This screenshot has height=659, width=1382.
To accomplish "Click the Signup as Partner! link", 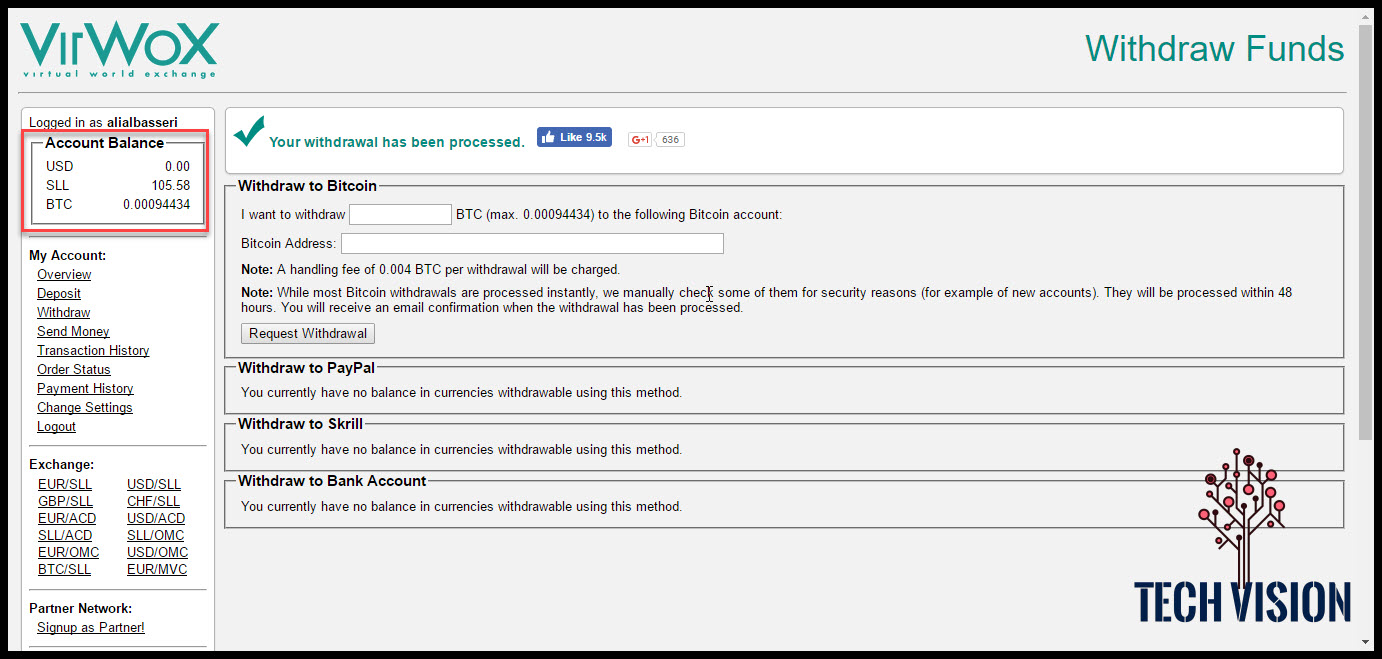I will click(x=91, y=627).
